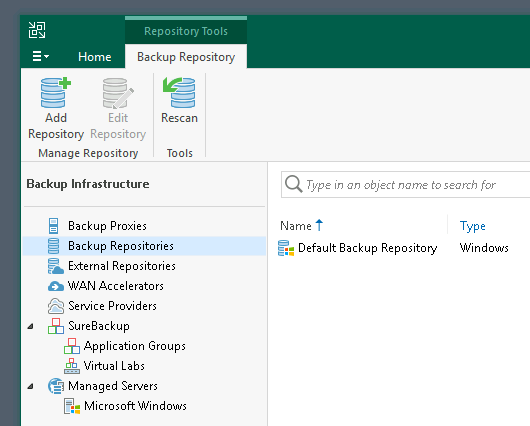The height and width of the screenshot is (426, 530).
Task: Click the Edit Repository icon
Action: click(118, 93)
